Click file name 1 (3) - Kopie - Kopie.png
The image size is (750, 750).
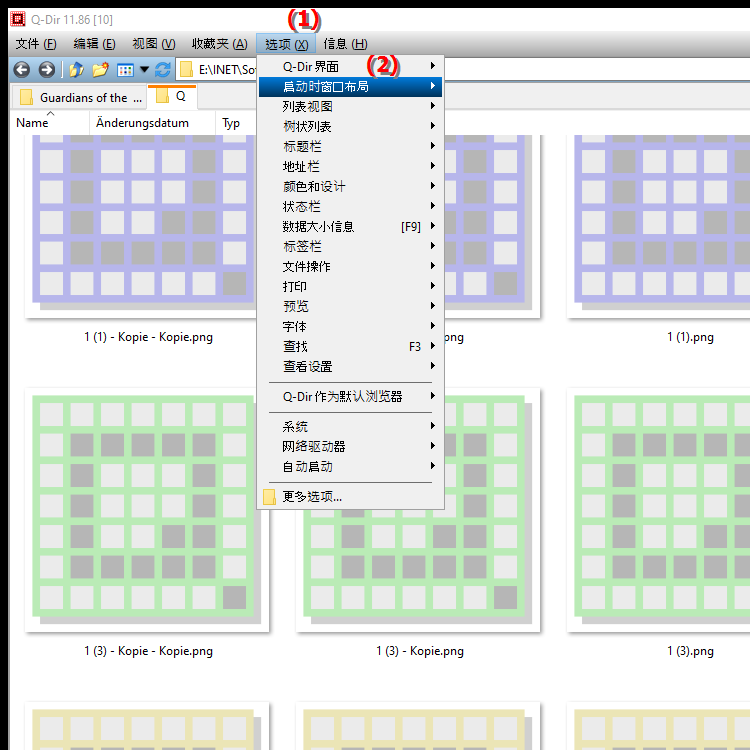[x=148, y=651]
